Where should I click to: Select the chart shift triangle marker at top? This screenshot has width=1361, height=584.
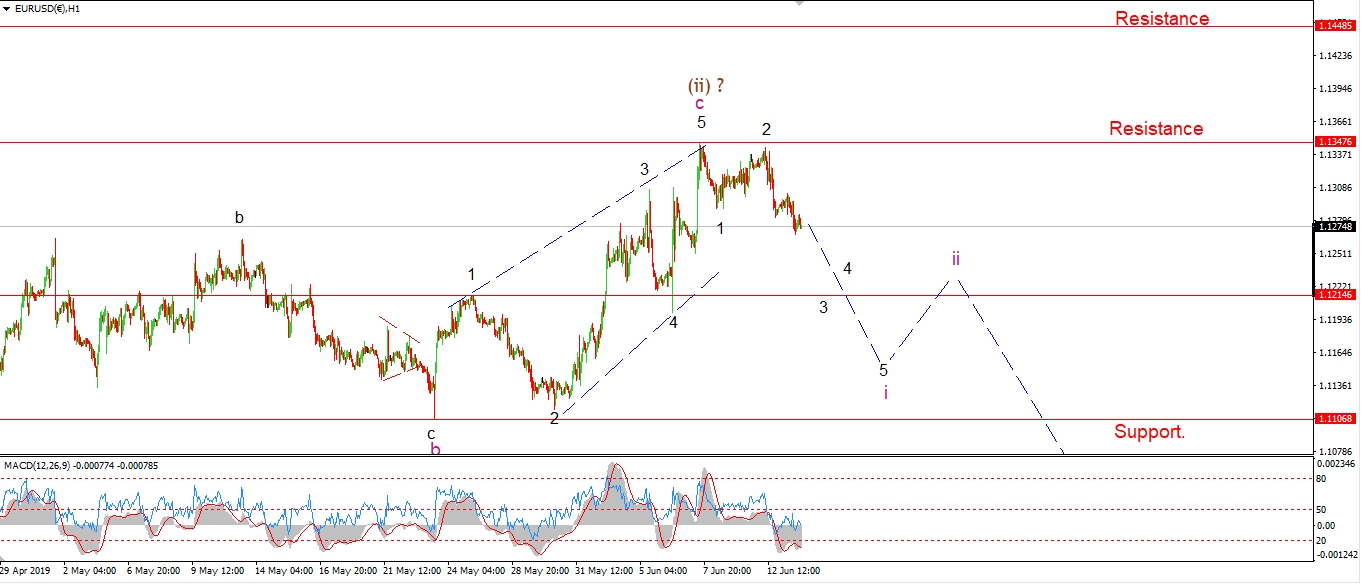[798, 4]
